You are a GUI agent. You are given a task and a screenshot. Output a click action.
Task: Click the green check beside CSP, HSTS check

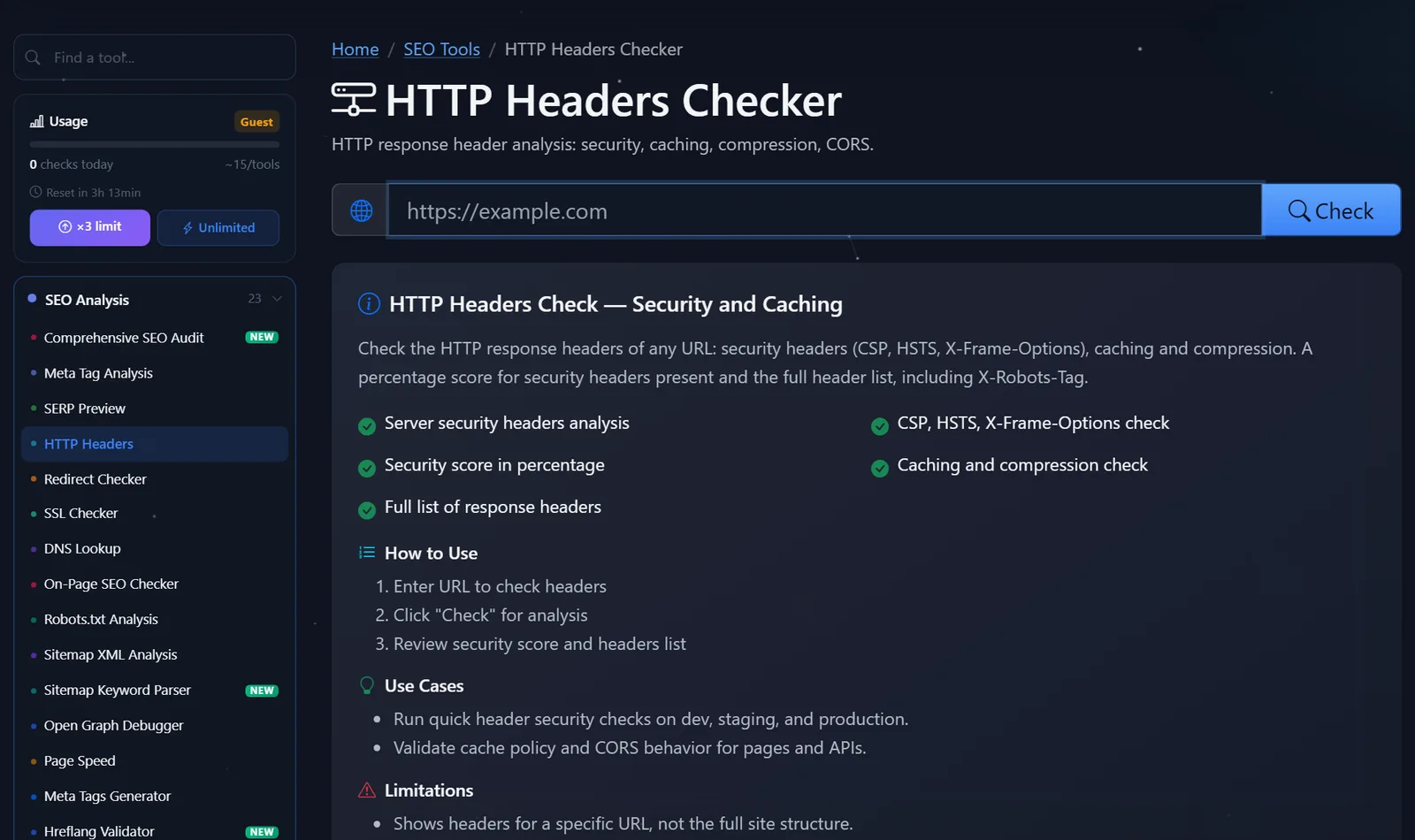pyautogui.click(x=880, y=426)
